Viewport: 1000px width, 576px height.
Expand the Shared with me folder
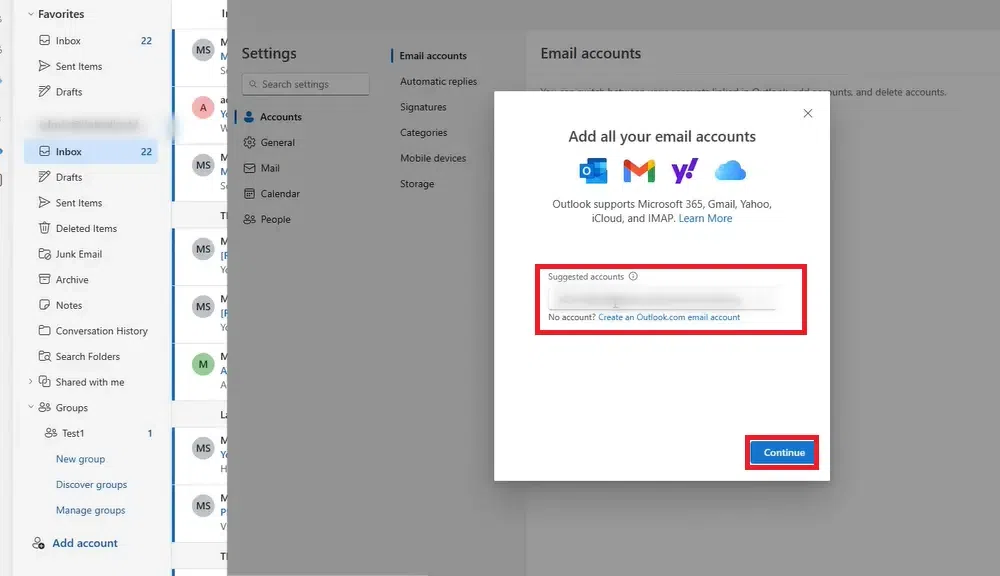(30, 381)
